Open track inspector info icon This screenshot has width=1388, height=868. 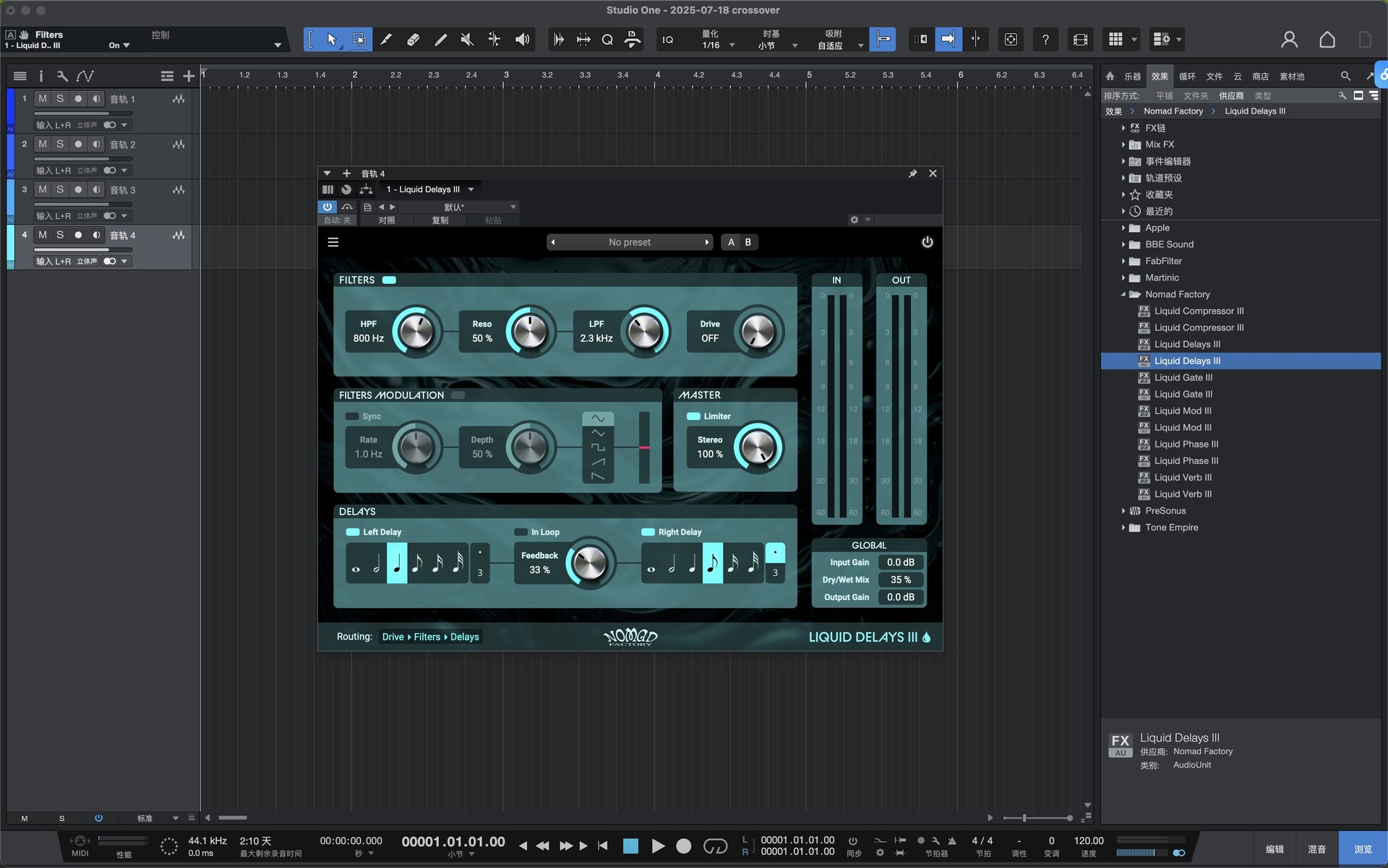pyautogui.click(x=40, y=76)
